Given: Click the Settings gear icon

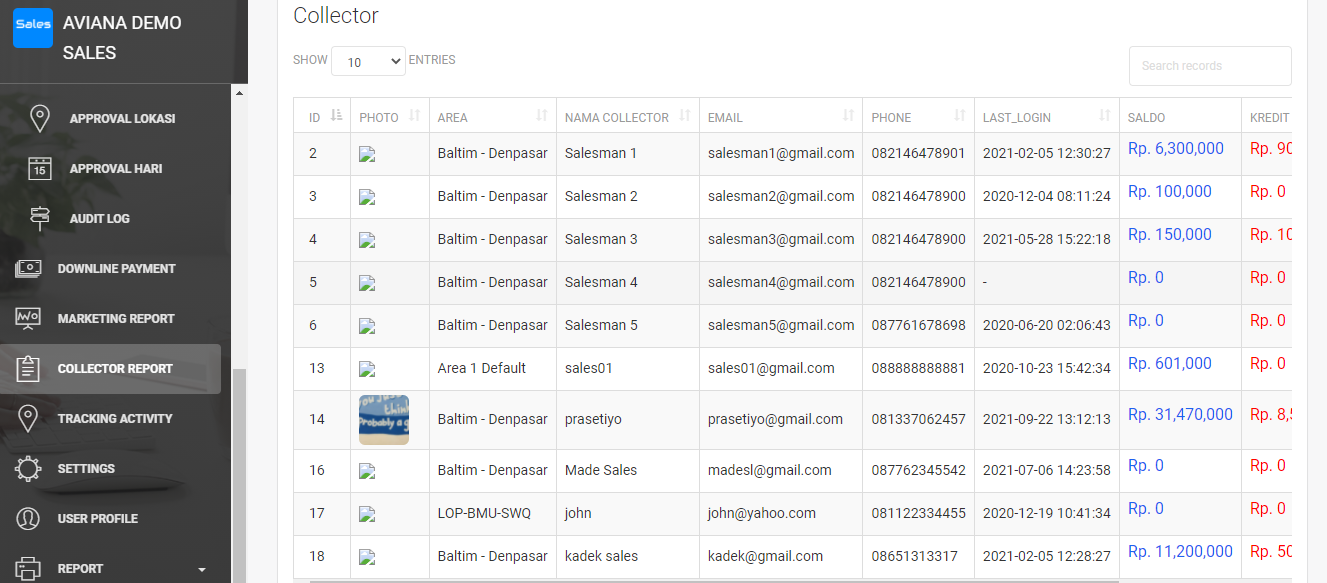Looking at the screenshot, I should click(x=28, y=468).
